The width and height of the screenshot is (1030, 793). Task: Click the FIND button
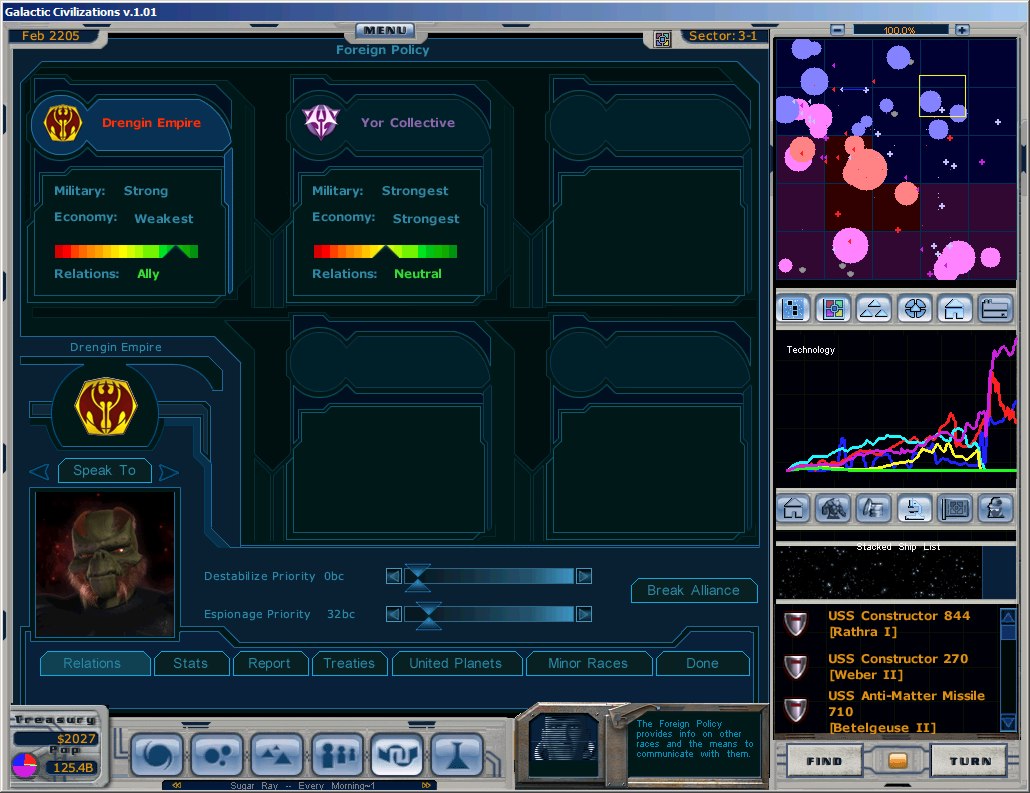(824, 761)
